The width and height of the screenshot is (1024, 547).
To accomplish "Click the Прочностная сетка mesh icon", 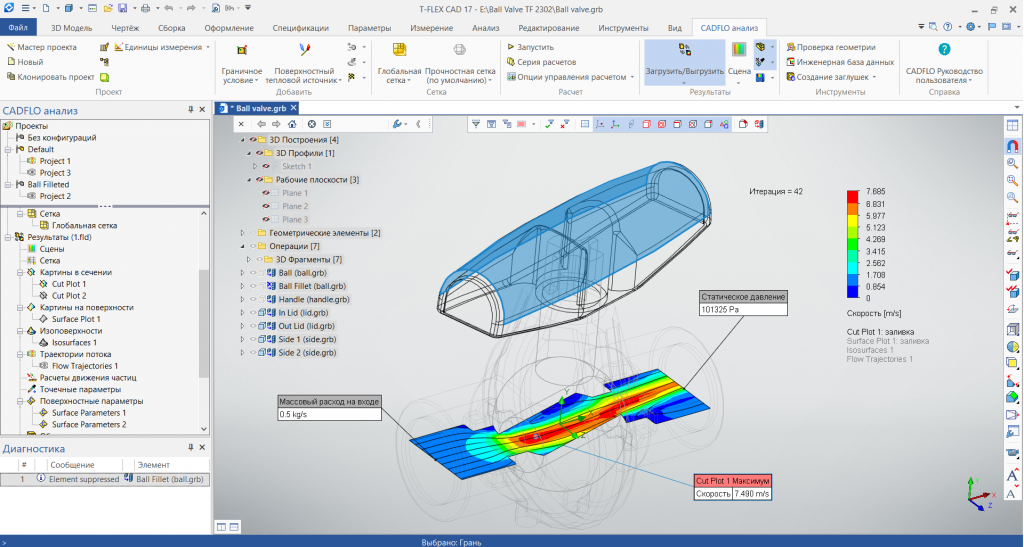I will (x=459, y=50).
